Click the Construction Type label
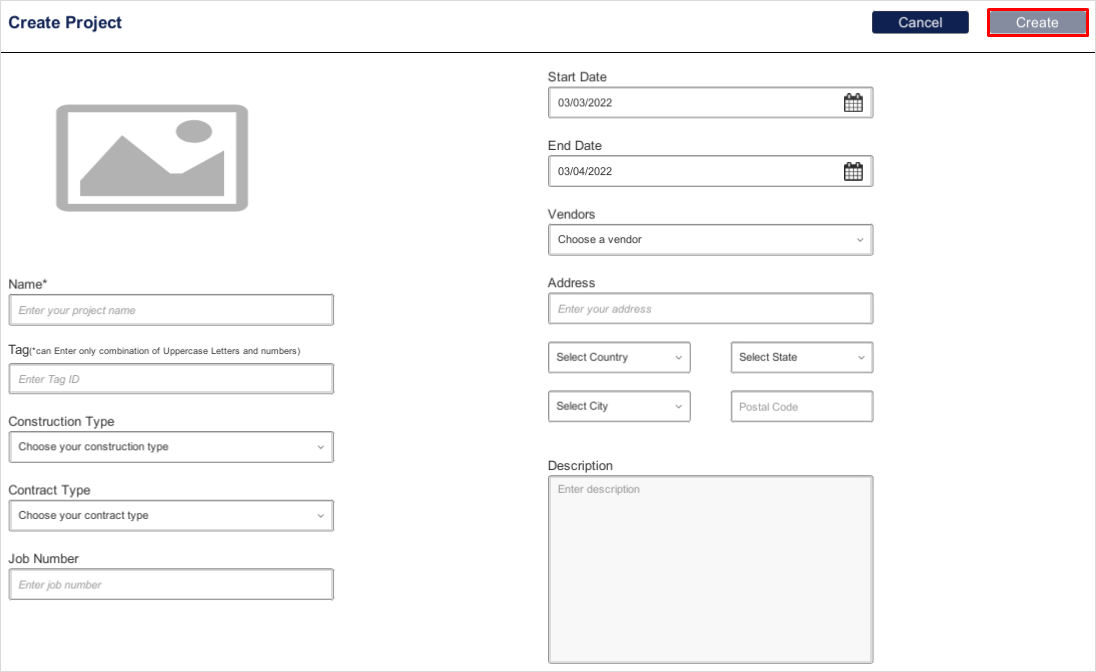Viewport: 1096px width, 672px height. click(61, 422)
